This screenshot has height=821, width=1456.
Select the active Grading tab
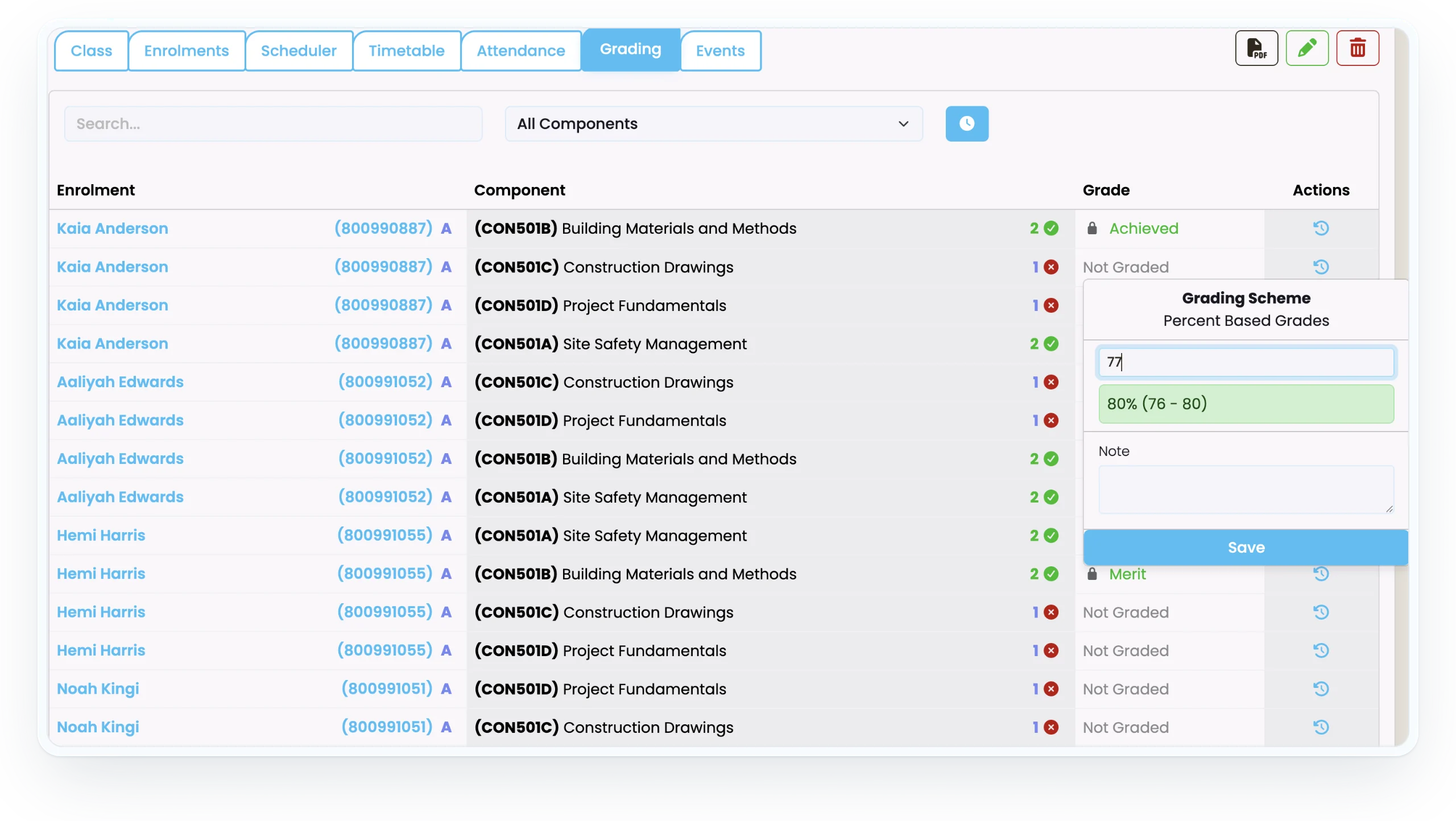[x=631, y=49]
